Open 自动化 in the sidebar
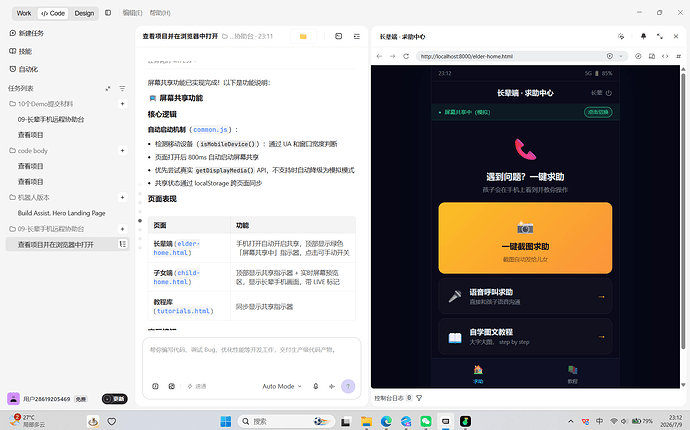690x430 pixels. 24,69
